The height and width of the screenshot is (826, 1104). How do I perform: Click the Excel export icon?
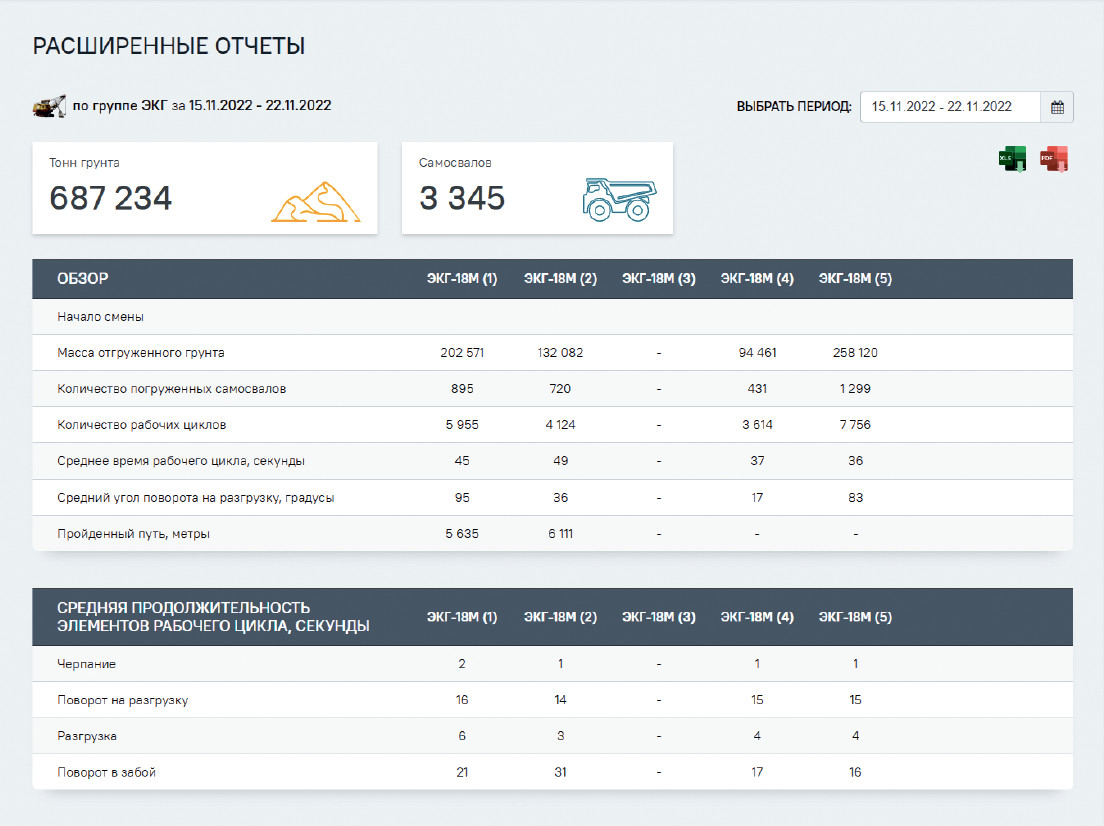click(1012, 159)
